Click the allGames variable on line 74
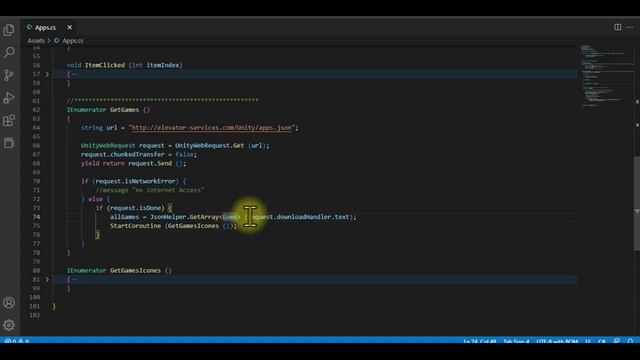Image resolution: width=640 pixels, height=360 pixels. tap(124, 217)
